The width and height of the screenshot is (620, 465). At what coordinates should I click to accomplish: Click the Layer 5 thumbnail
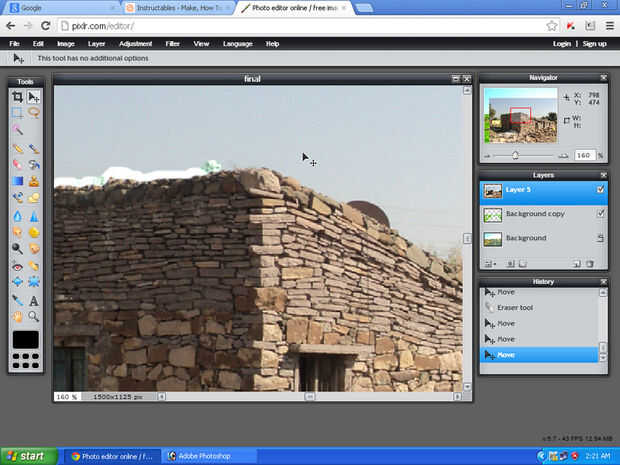493,191
